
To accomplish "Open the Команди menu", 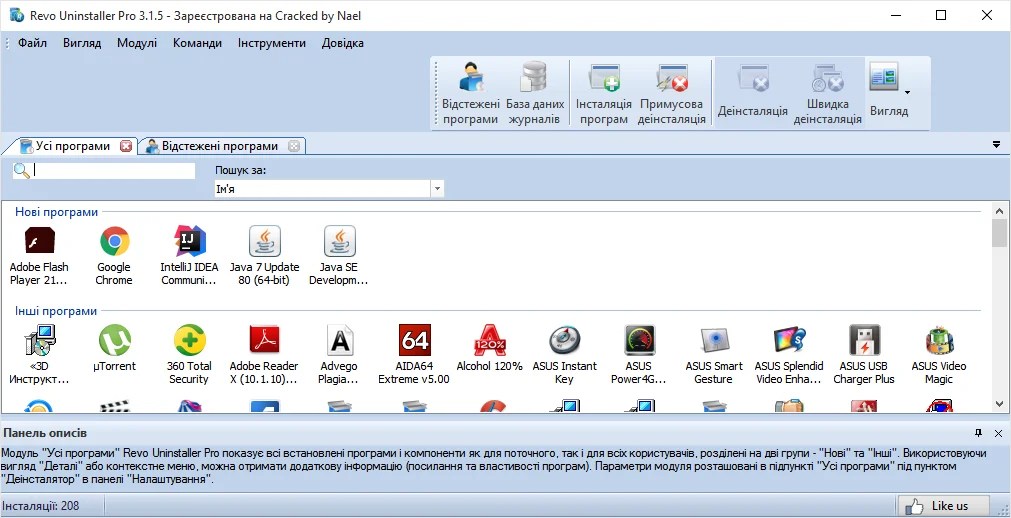I will coord(197,43).
